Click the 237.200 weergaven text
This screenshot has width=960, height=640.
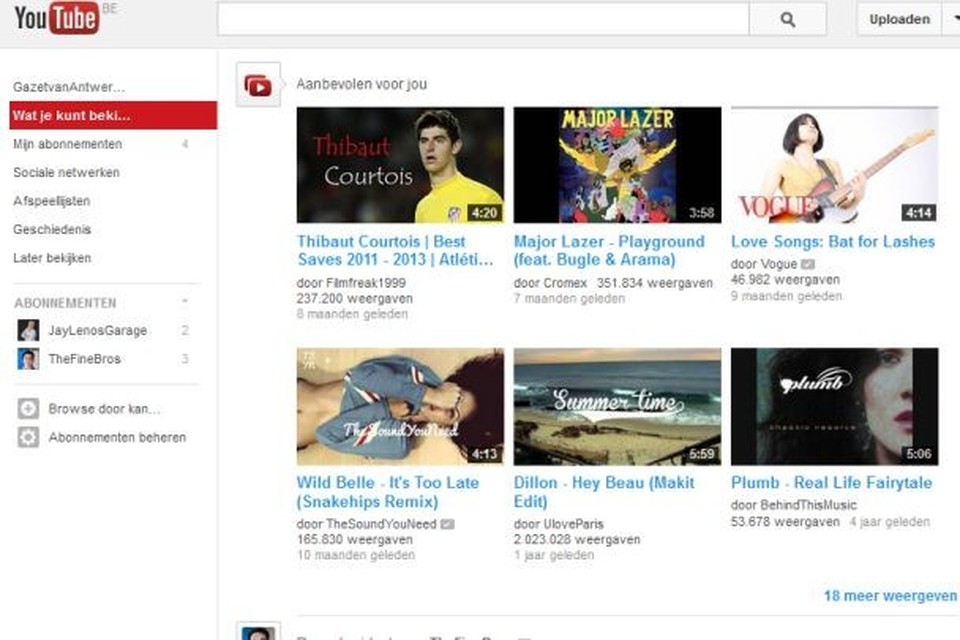[x=354, y=298]
